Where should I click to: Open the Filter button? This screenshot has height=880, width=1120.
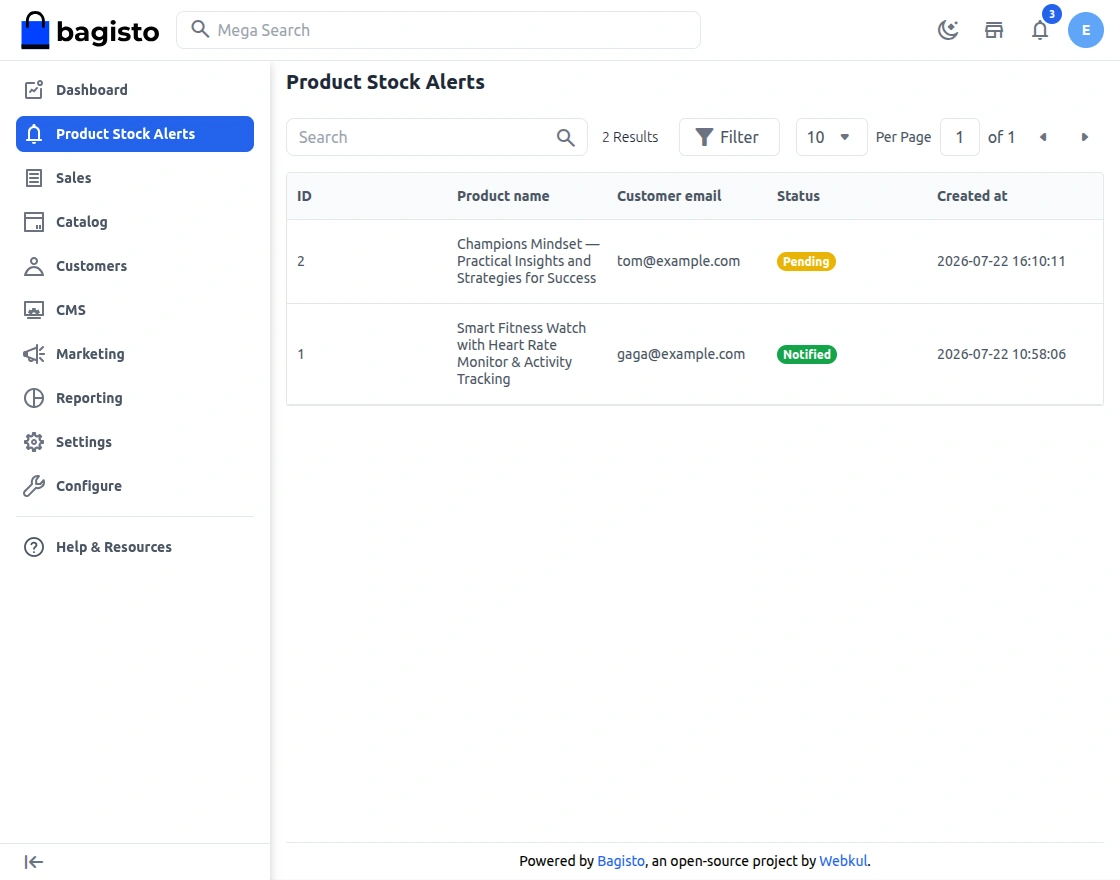pyautogui.click(x=729, y=137)
